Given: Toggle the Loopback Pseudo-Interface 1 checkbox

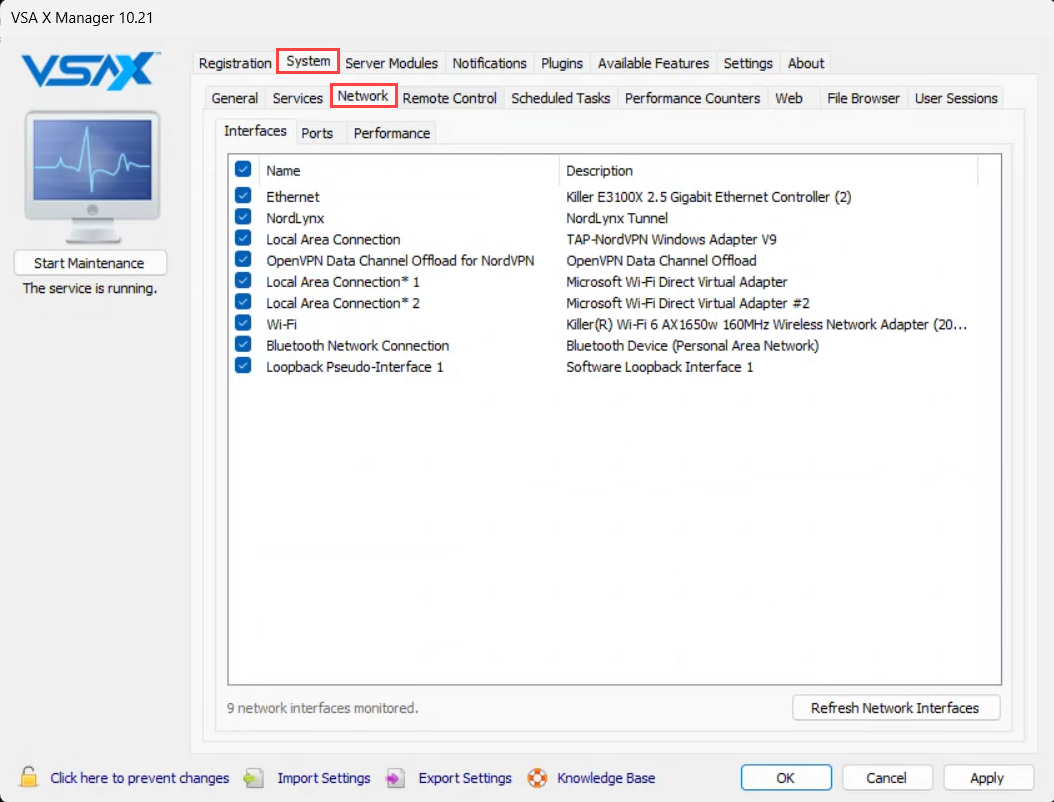Looking at the screenshot, I should (x=243, y=366).
